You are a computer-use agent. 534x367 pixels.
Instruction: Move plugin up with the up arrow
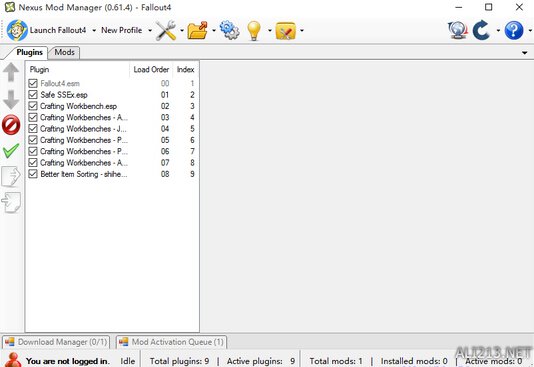(11, 72)
